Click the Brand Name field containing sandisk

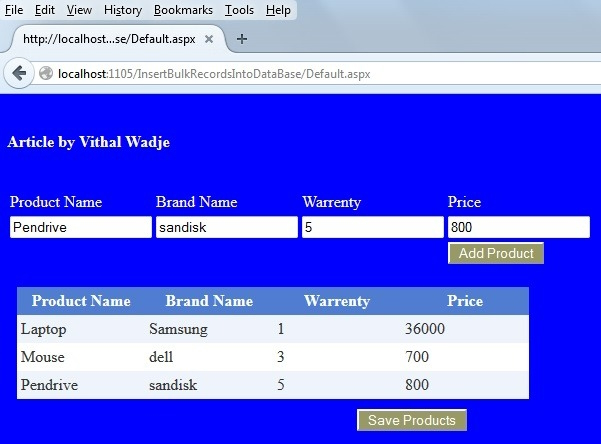[227, 227]
